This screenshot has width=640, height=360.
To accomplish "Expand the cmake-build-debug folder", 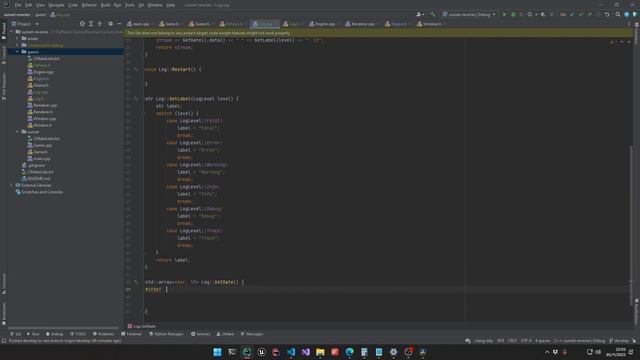I will [17, 45].
